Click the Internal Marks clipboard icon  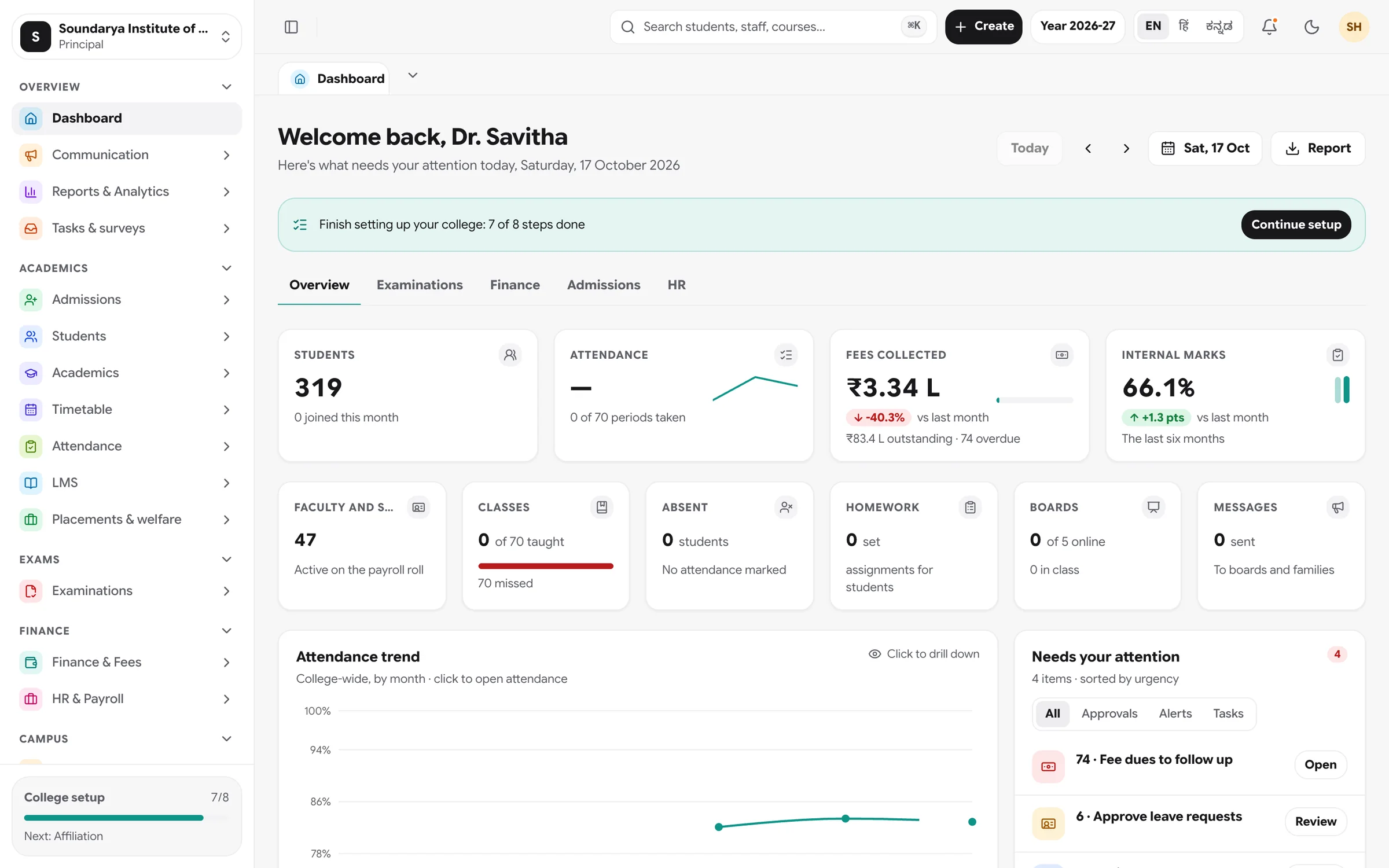(x=1337, y=355)
